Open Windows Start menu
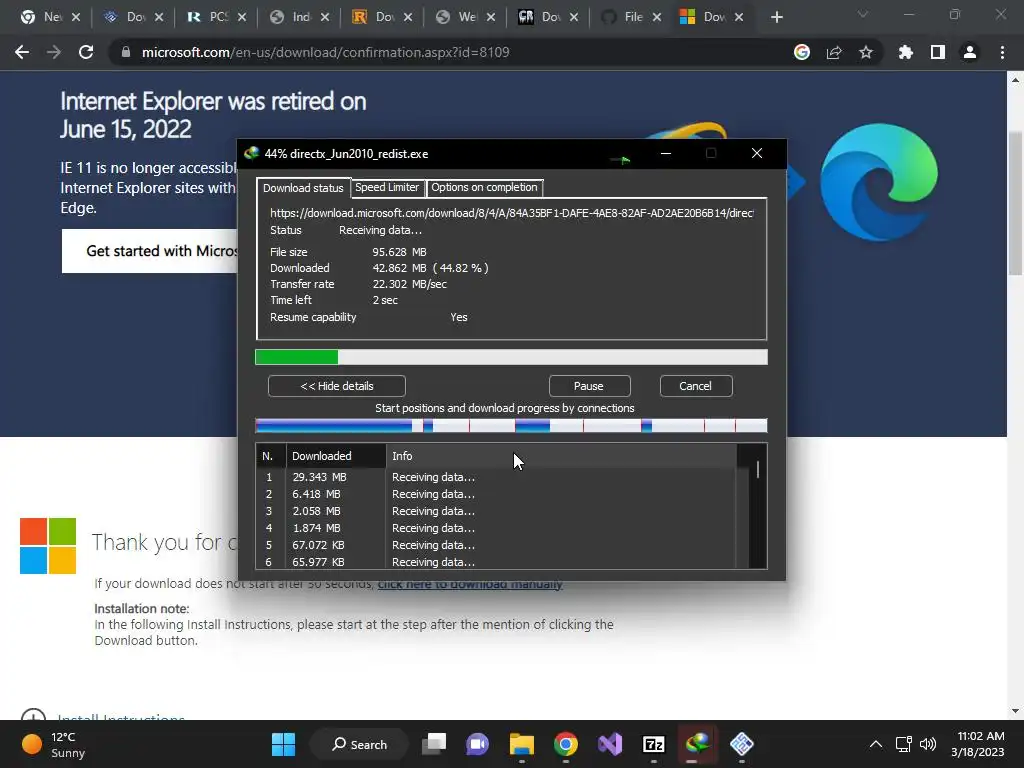Viewport: 1024px width, 768px height. [283, 744]
